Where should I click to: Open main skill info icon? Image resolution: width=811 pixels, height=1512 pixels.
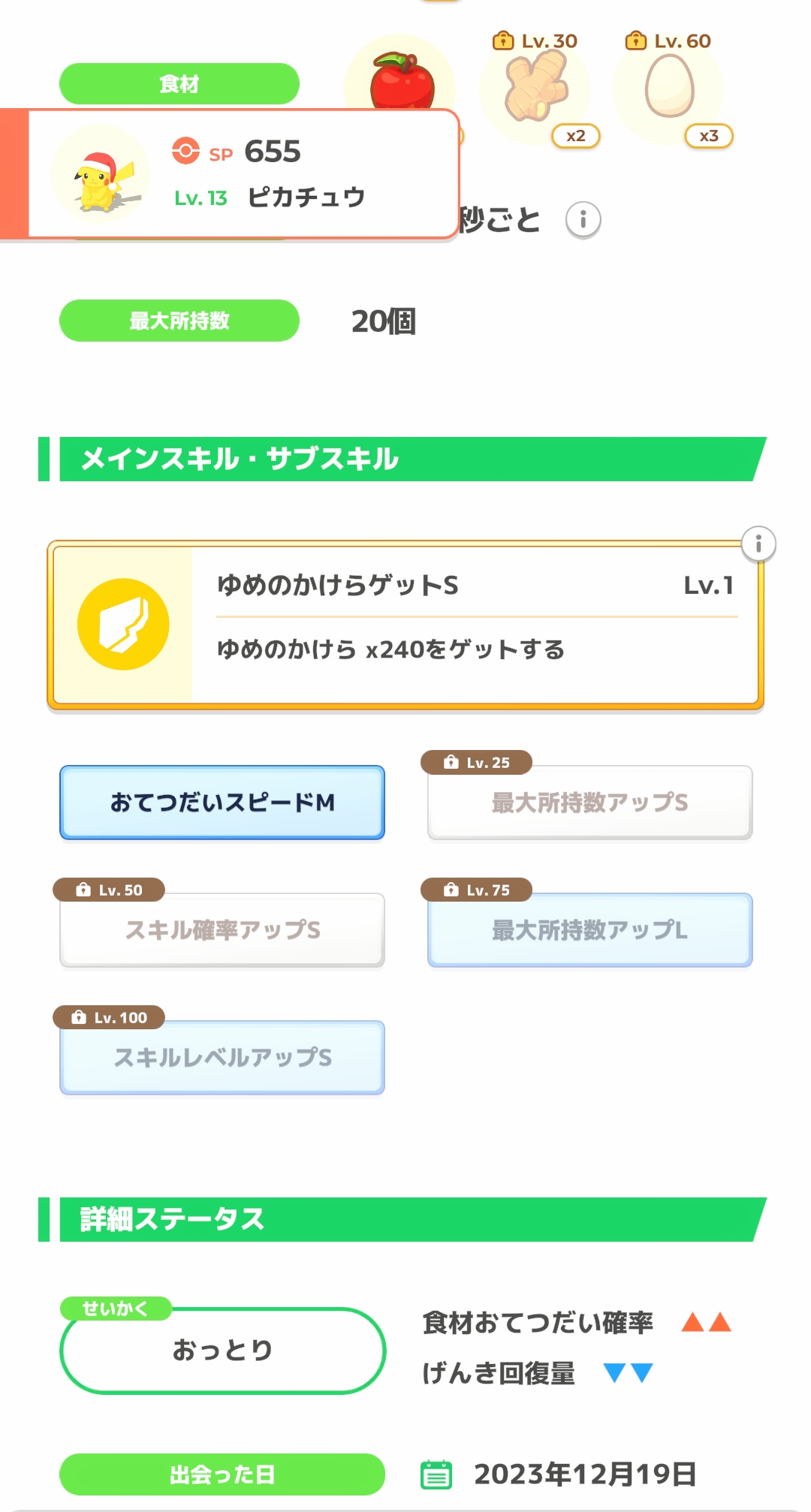click(758, 544)
